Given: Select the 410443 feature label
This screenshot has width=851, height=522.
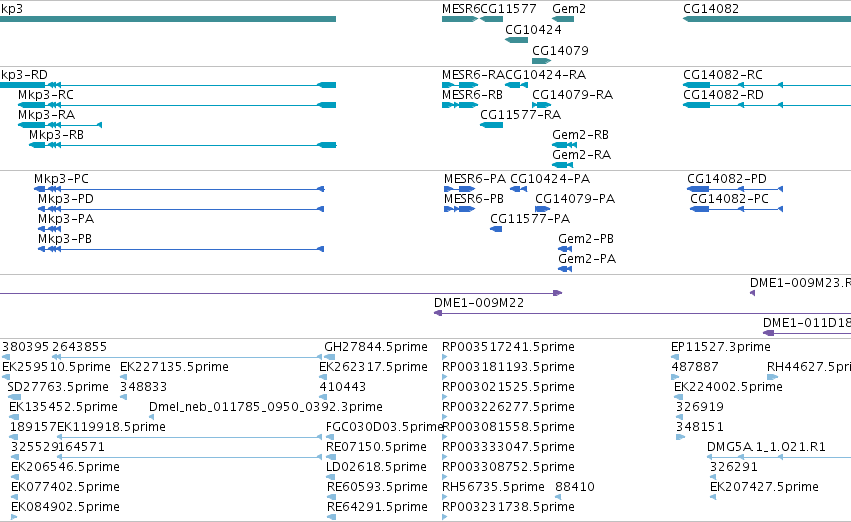Looking at the screenshot, I should (x=342, y=387).
